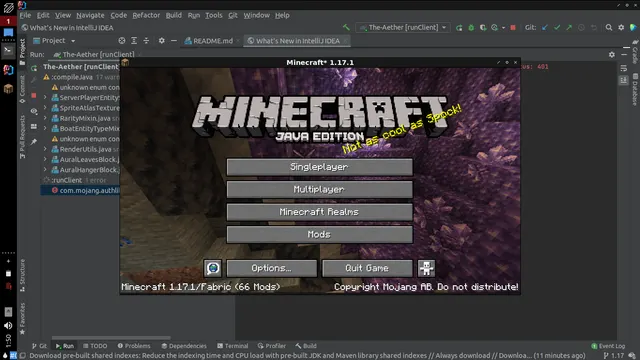The image size is (640, 360).
Task: Stop the run with red square in top toolbar
Action: [x=513, y=27]
